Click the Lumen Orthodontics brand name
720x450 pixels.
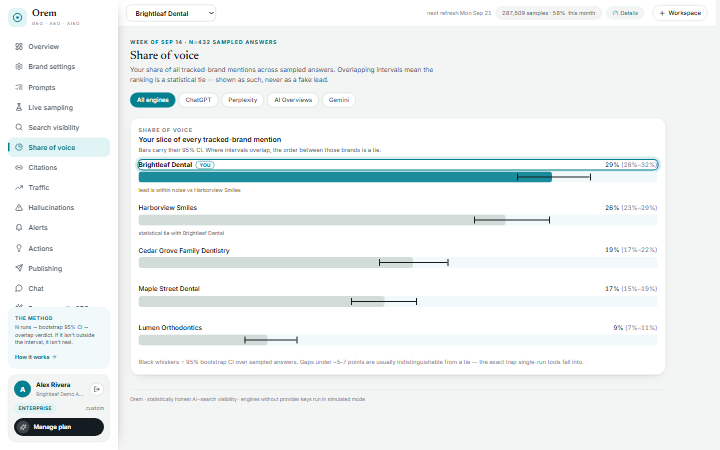(170, 327)
